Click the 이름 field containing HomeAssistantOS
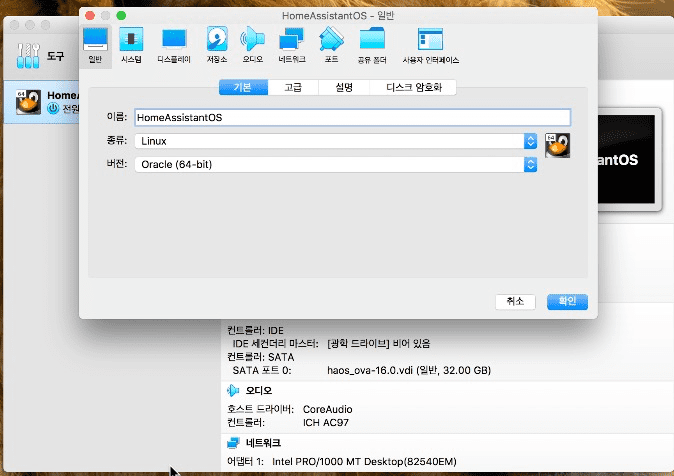This screenshot has width=674, height=476. pyautogui.click(x=352, y=117)
